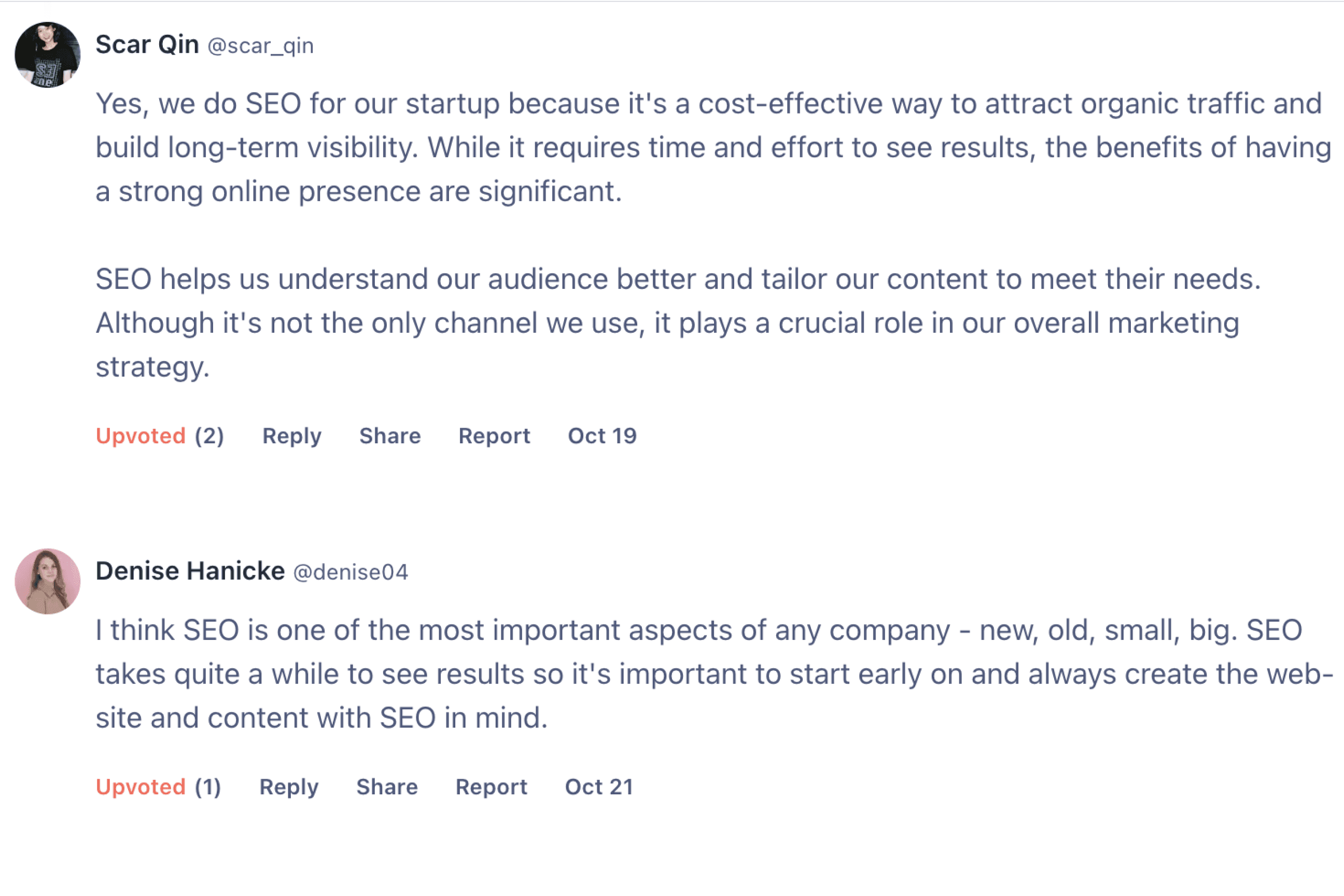Share Denise Hanicke's comment

[x=387, y=787]
